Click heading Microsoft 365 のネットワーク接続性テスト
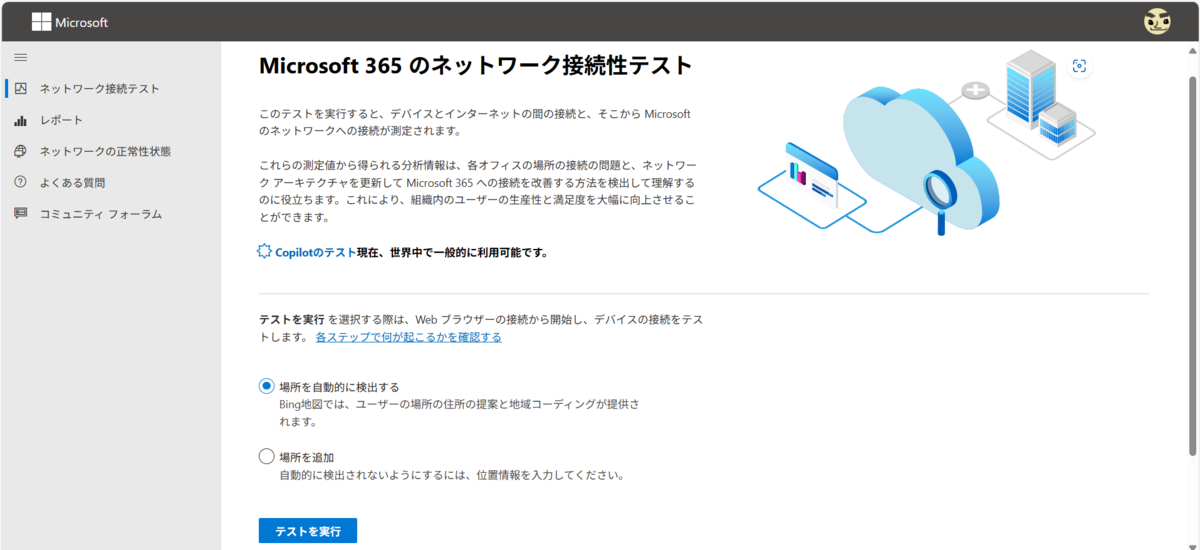The height and width of the screenshot is (550, 1200). (476, 65)
